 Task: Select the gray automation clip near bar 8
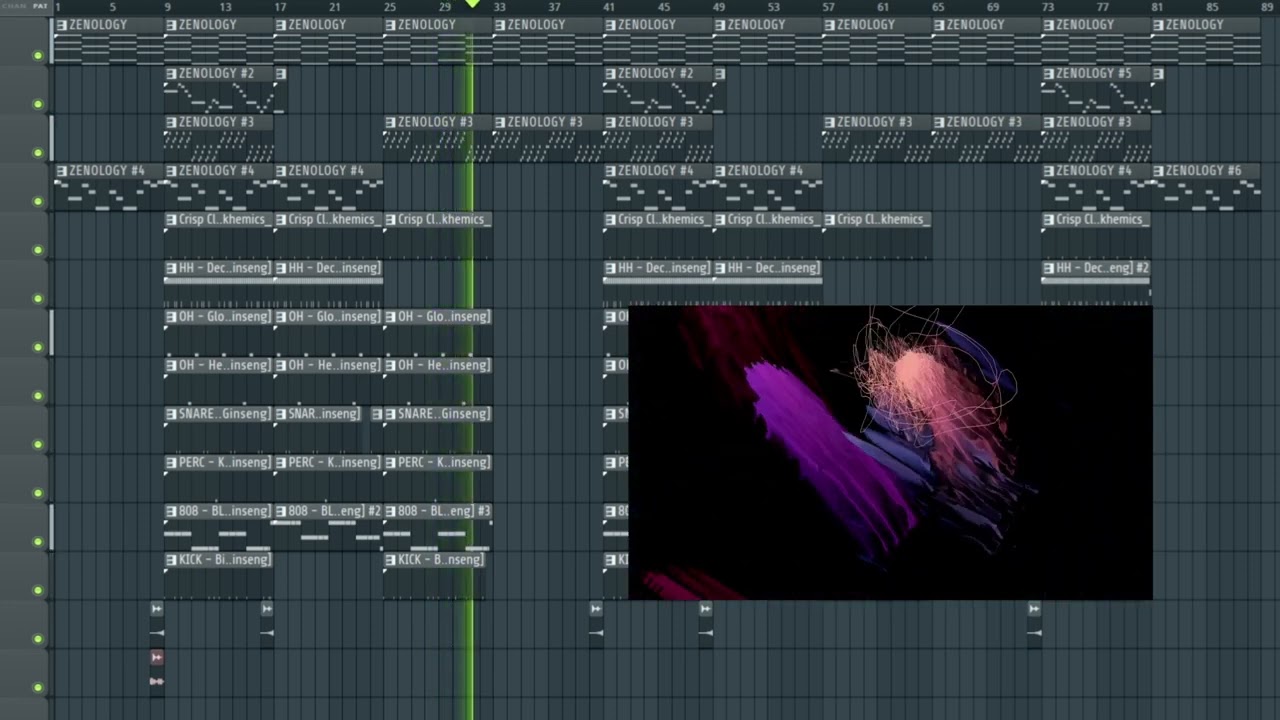[157, 621]
